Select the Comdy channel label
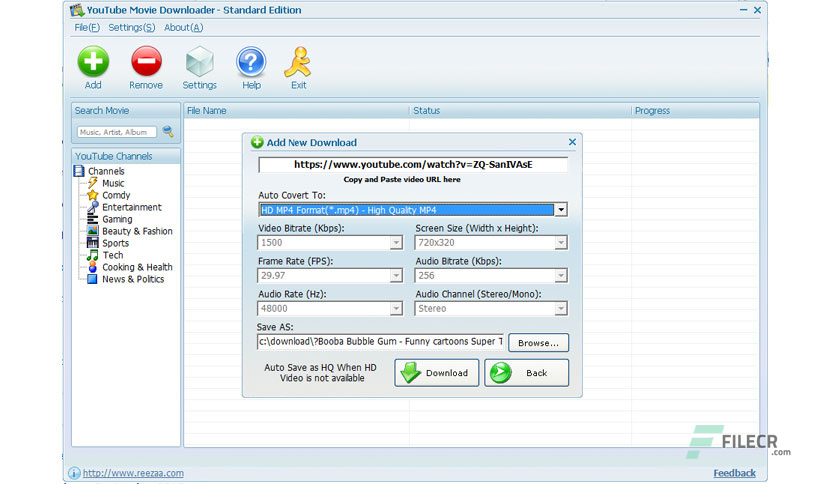836x484 pixels. tap(116, 195)
